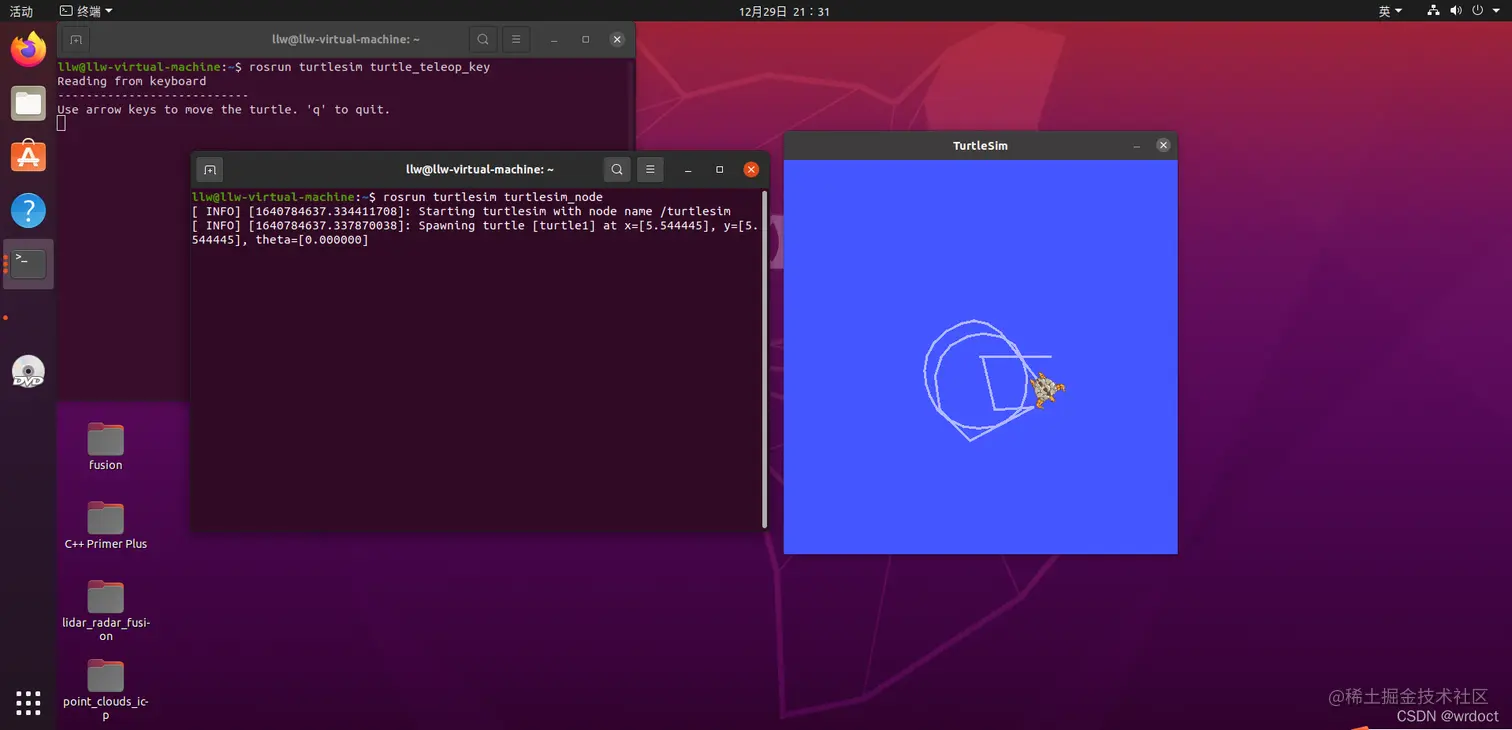The image size is (1512, 730).
Task: Close the TurtleSim window
Action: tap(1163, 145)
